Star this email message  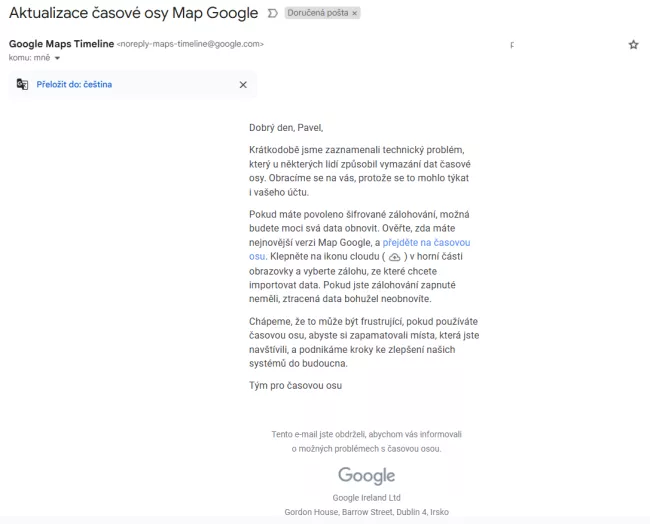[x=633, y=45]
